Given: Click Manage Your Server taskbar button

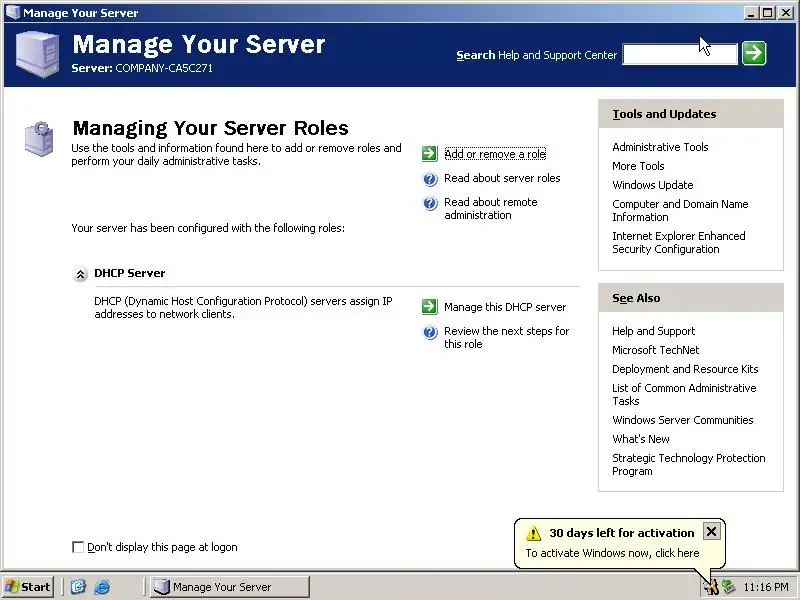Looking at the screenshot, I should [230, 587].
